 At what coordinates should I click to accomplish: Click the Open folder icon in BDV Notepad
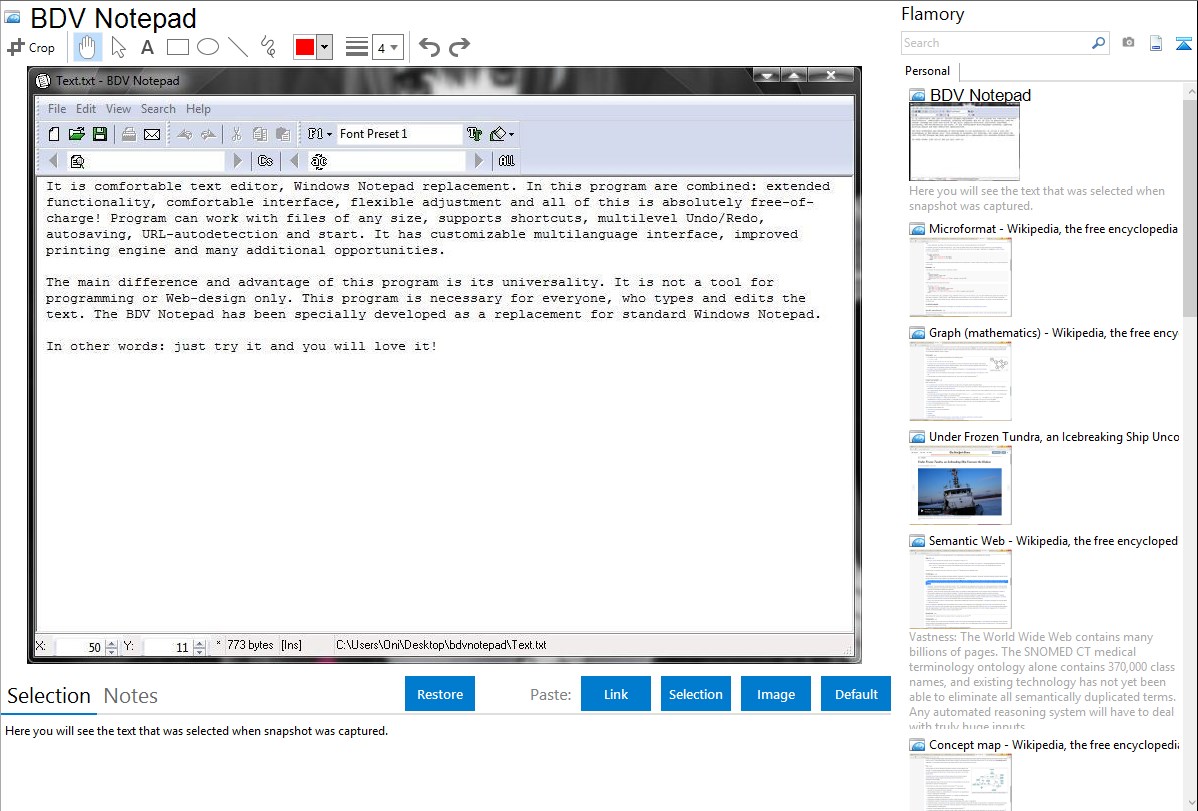pos(76,135)
